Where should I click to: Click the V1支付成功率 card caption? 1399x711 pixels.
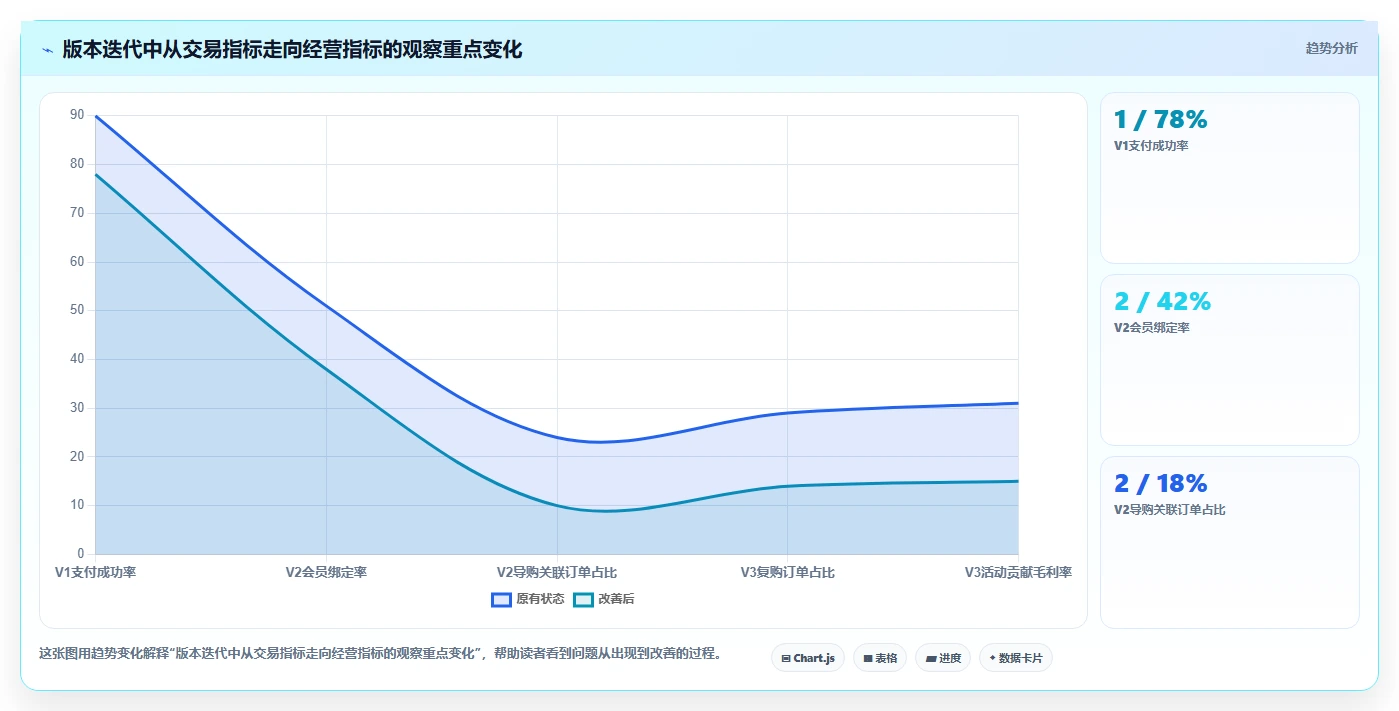point(1151,146)
